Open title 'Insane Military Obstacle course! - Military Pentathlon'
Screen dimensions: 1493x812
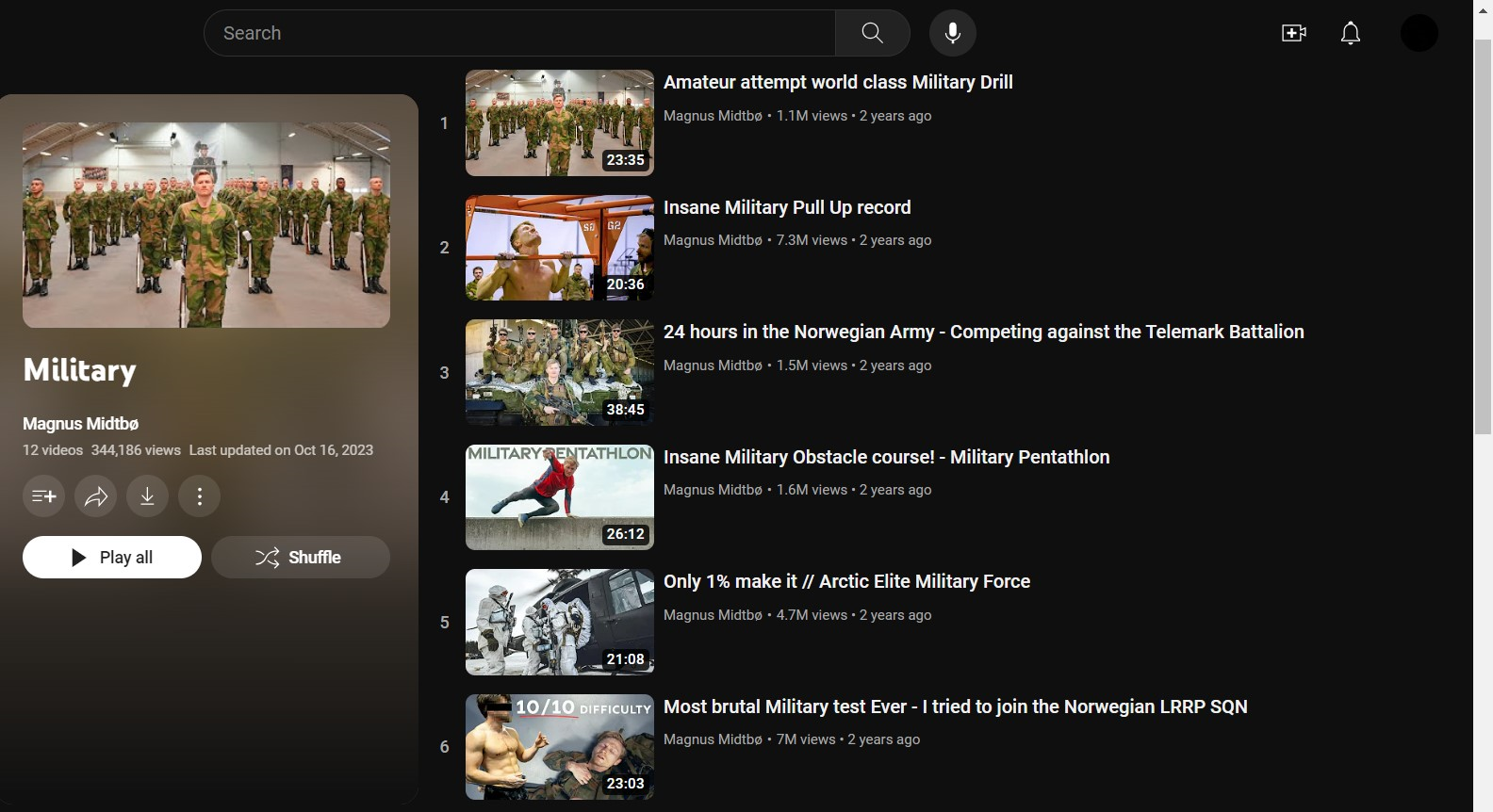[x=887, y=457]
